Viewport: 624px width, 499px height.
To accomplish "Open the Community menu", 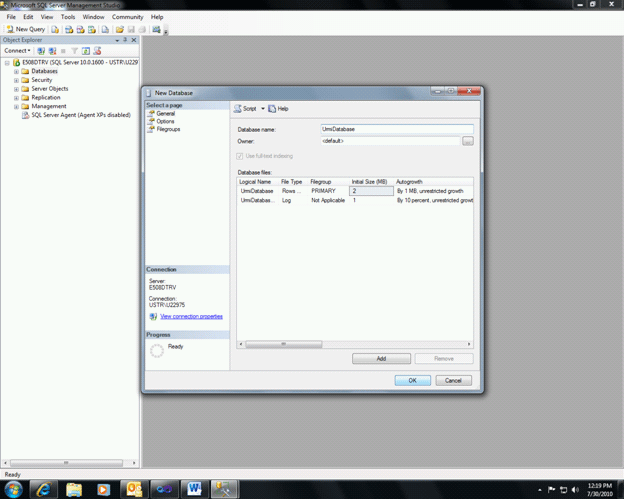I will (127, 17).
